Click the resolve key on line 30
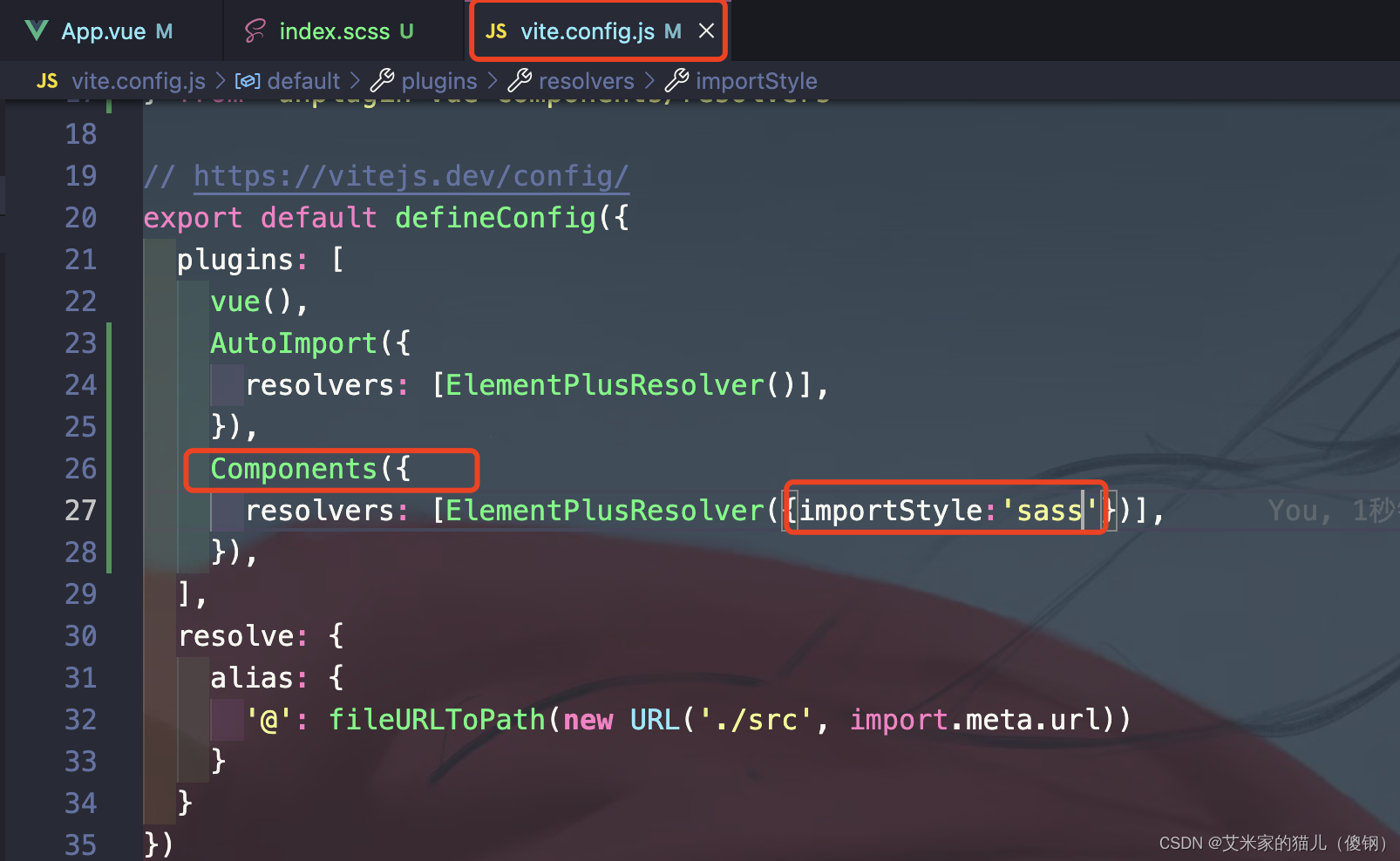Screen dimensions: 1400x861 [235, 636]
